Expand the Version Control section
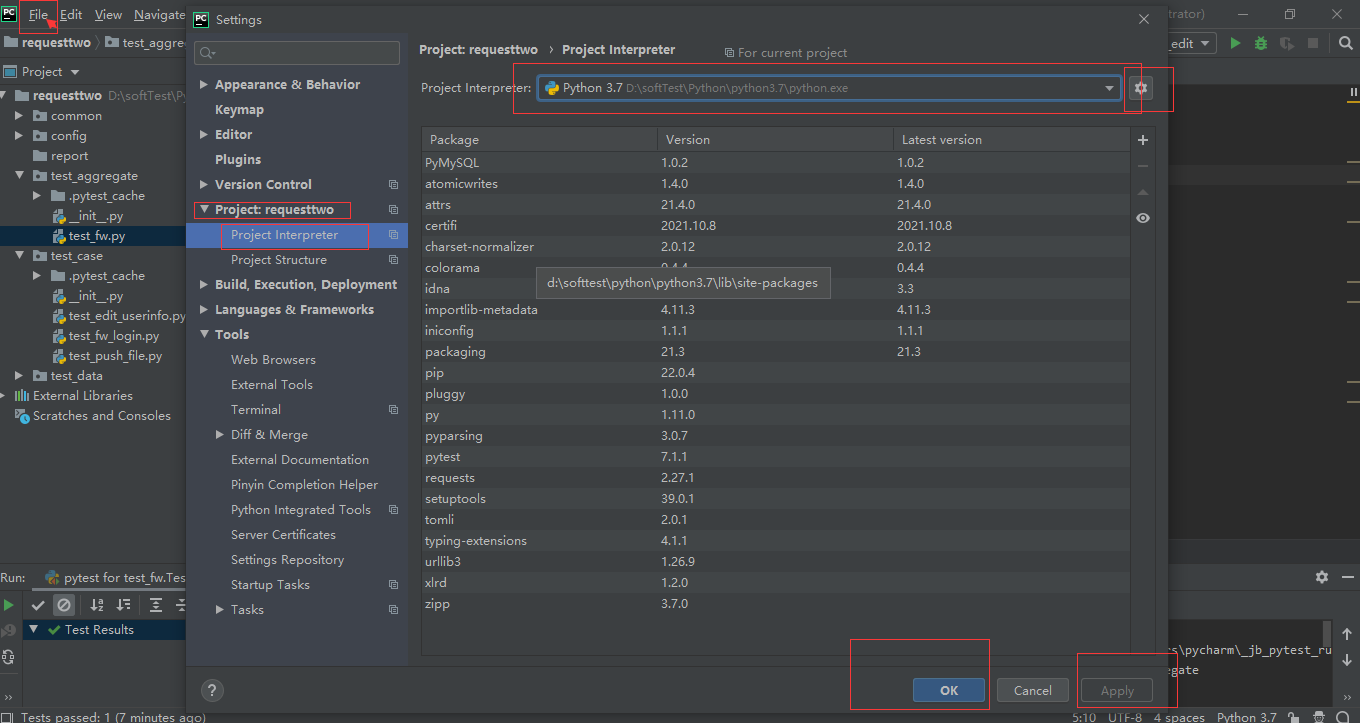Image resolution: width=1360 pixels, height=723 pixels. point(204,185)
